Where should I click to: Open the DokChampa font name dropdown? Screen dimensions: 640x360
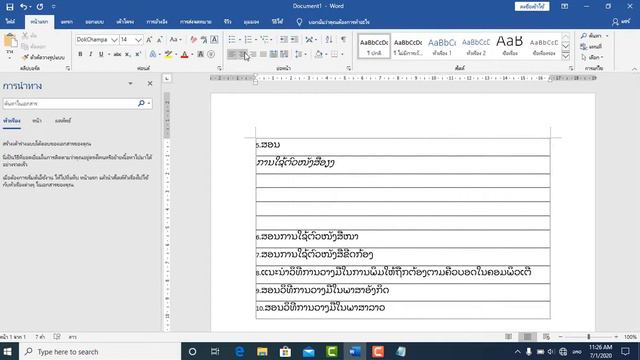pyautogui.click(x=115, y=40)
